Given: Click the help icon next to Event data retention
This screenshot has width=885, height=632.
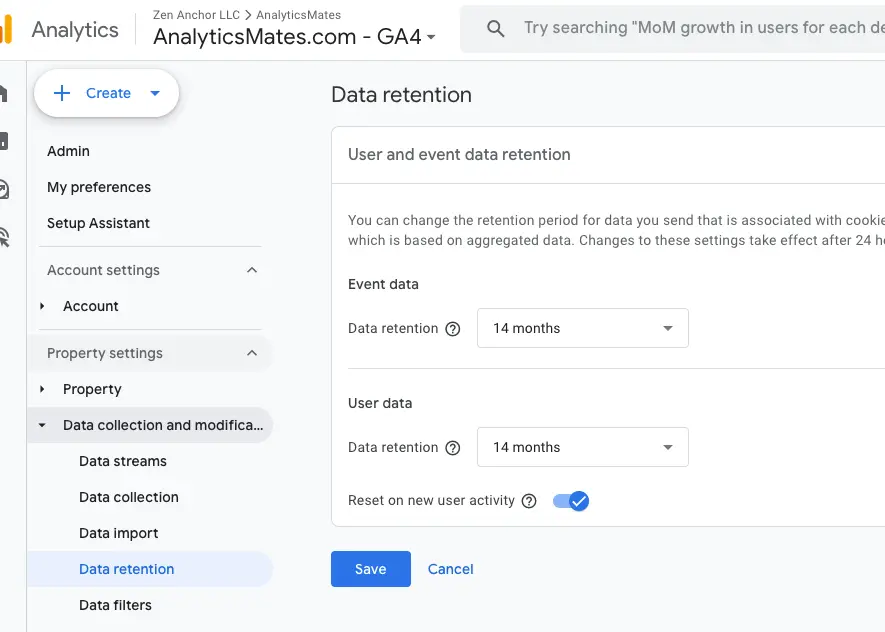Looking at the screenshot, I should 453,328.
